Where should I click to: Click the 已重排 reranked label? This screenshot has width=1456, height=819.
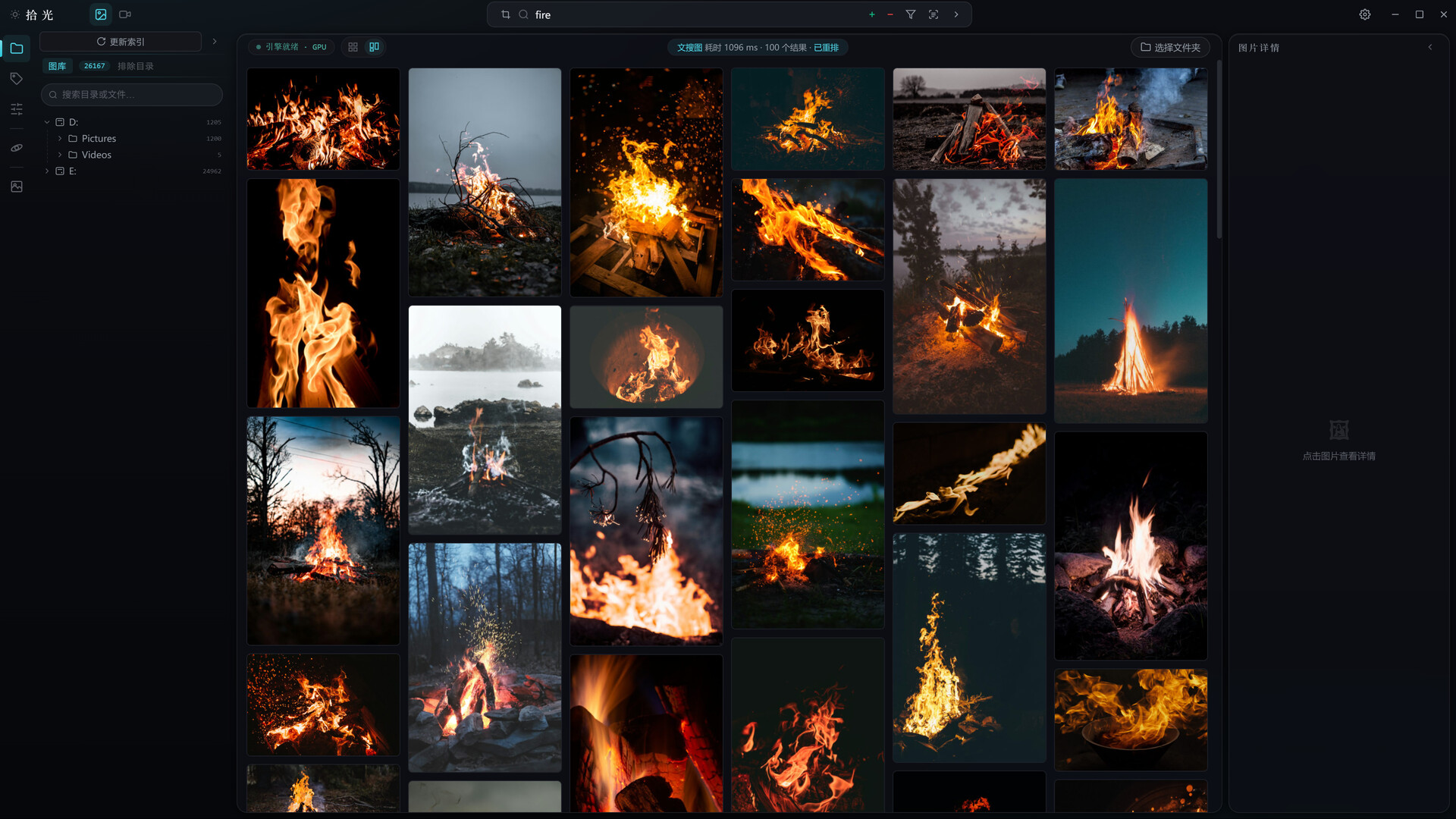point(826,47)
